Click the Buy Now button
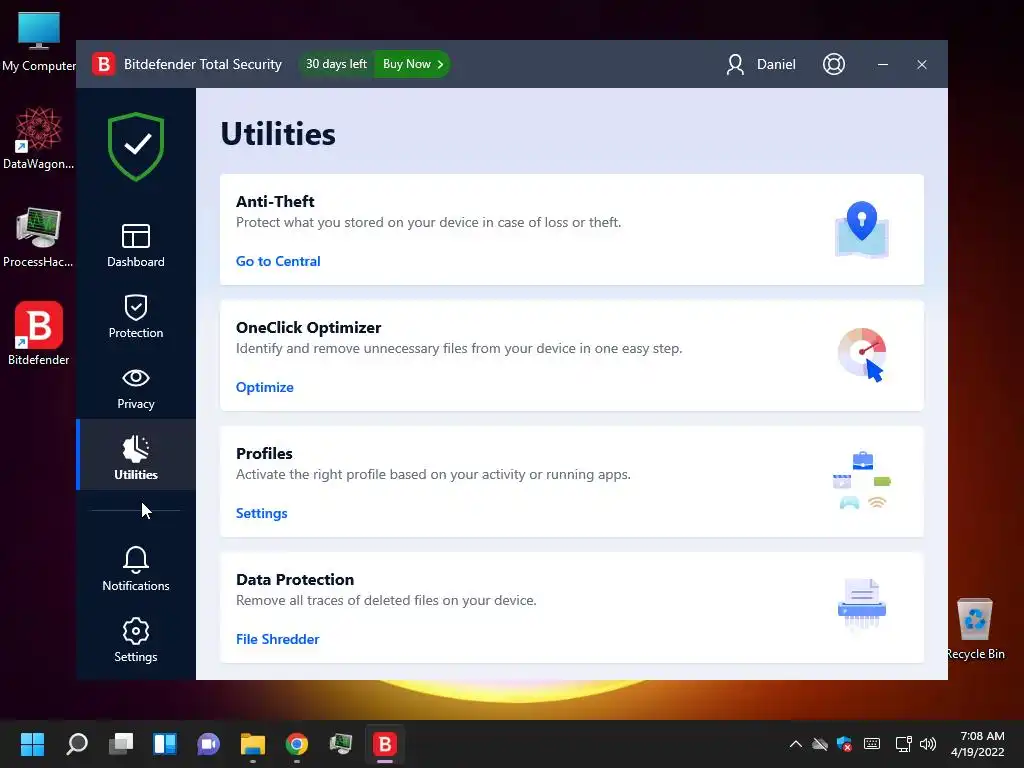 coord(413,64)
